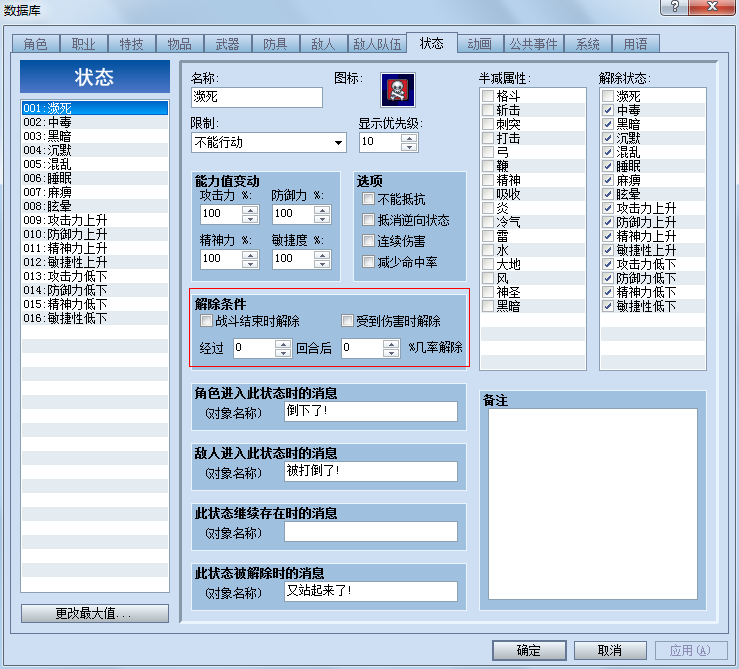Switch to the 职业 tab
The height and width of the screenshot is (669, 739).
coord(83,44)
